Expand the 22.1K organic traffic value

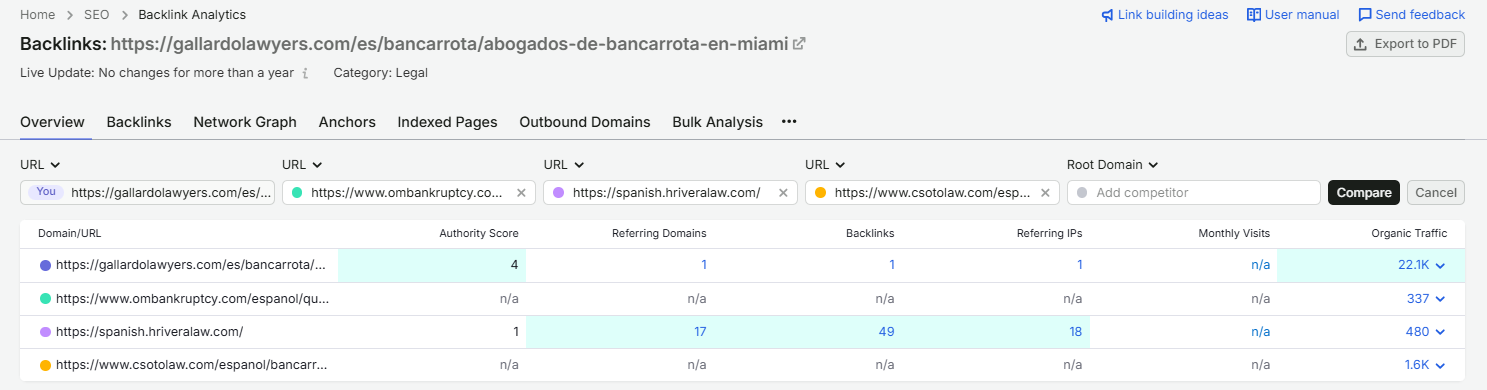click(x=1440, y=265)
